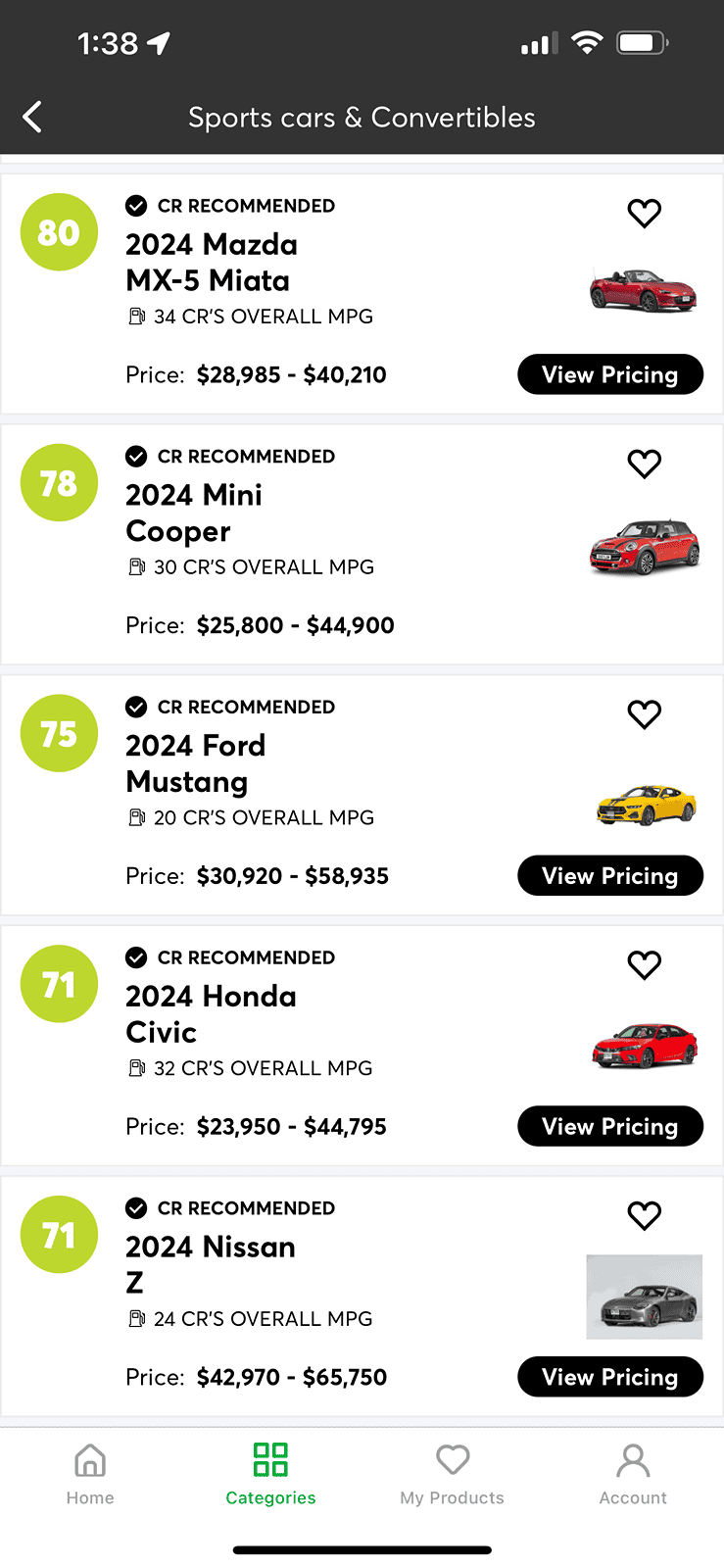Open the Account tab
The image size is (724, 1568).
click(x=633, y=1474)
